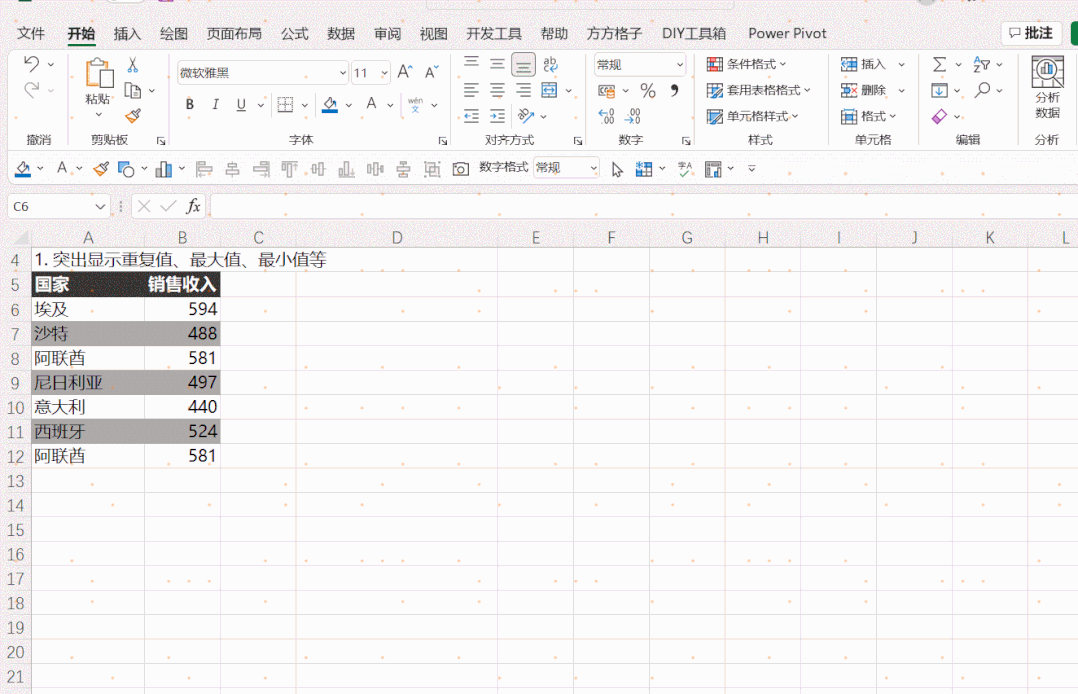Switch to the 插入 ribbon tab

coord(126,33)
